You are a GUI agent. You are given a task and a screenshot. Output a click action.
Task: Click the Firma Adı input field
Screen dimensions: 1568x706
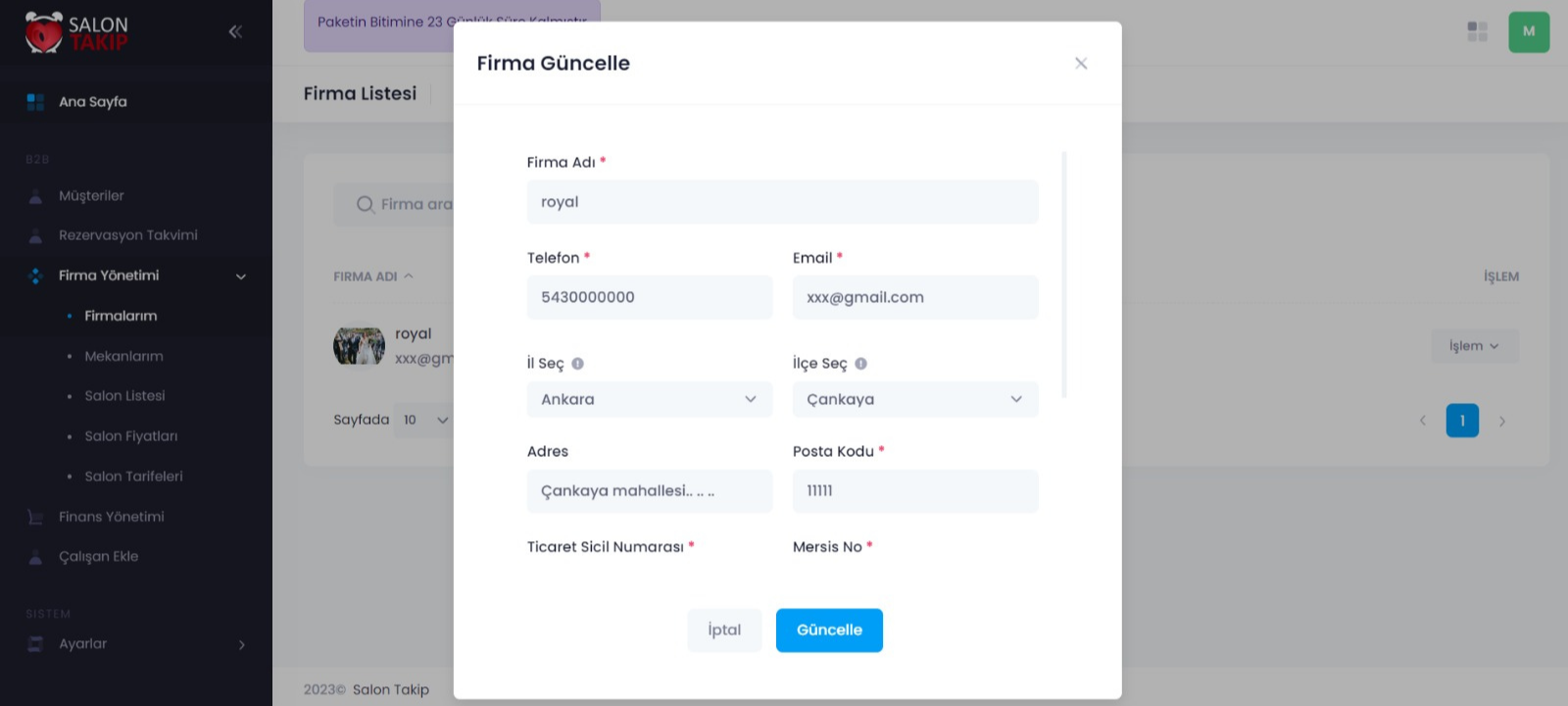tap(782, 202)
